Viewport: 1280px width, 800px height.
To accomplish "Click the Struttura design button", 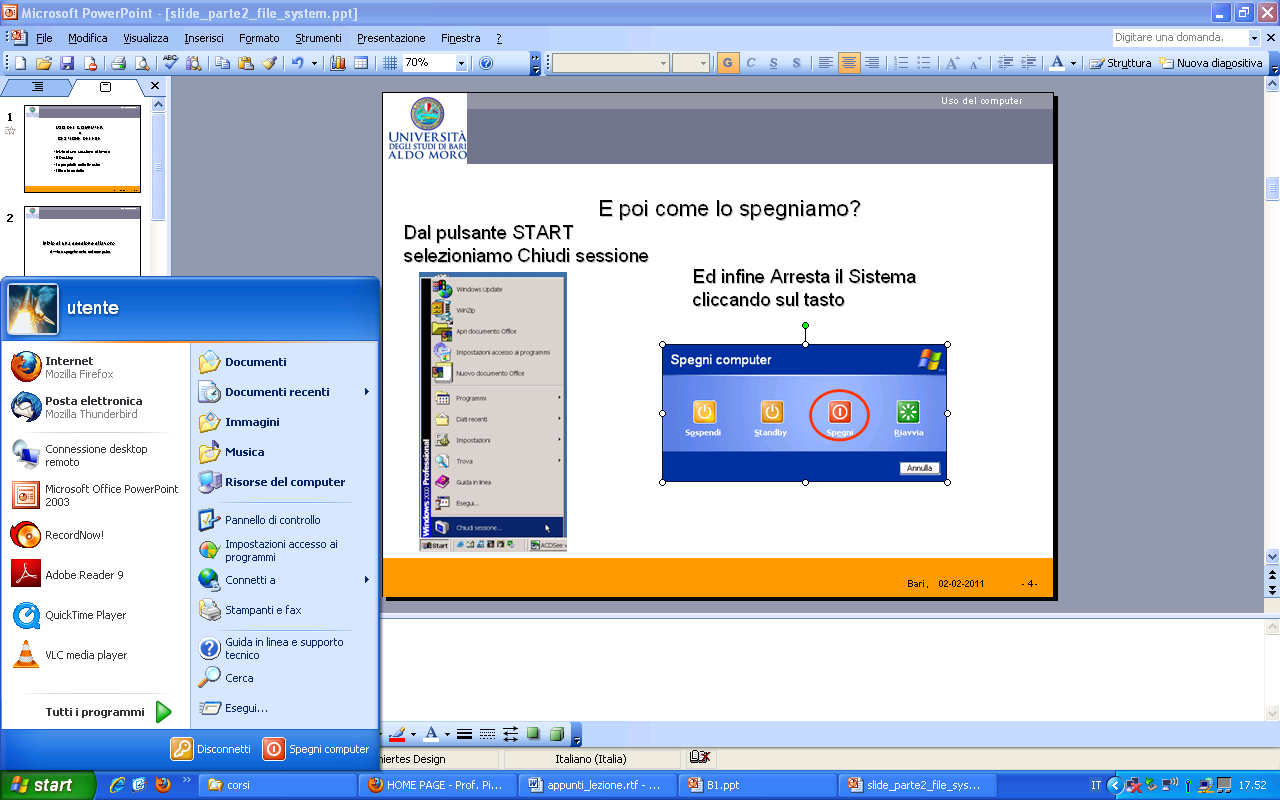I will (1121, 63).
